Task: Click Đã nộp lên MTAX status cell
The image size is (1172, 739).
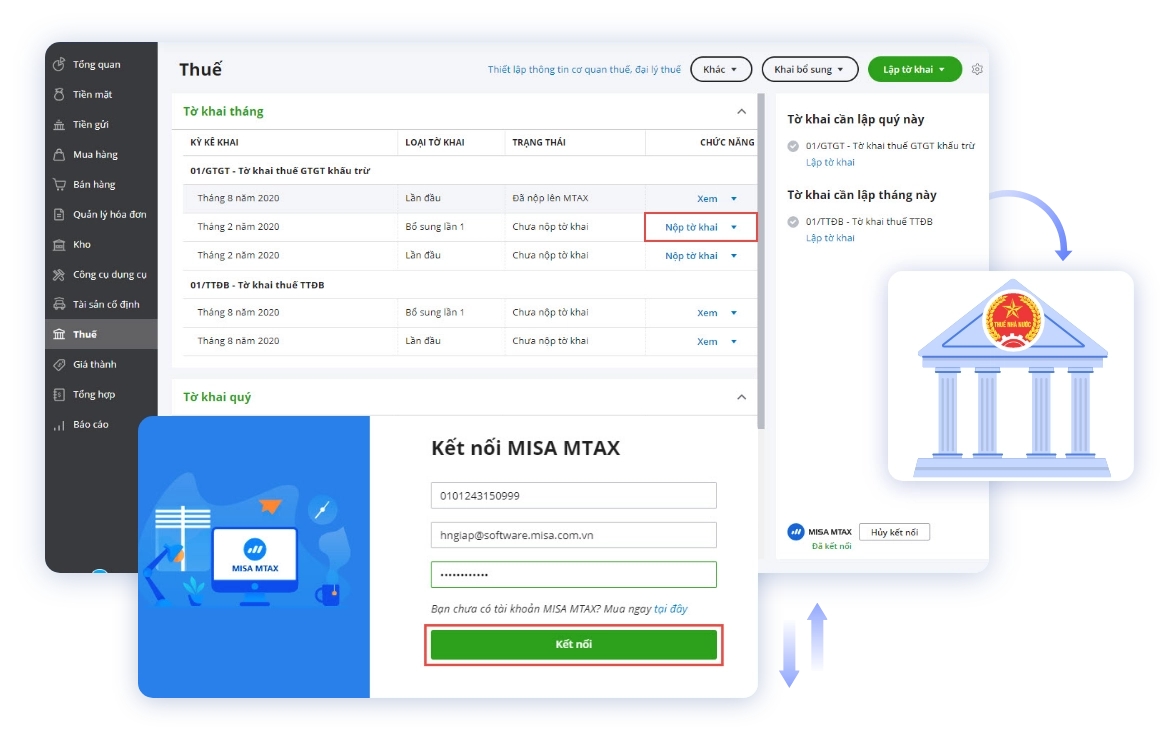Action: point(550,198)
